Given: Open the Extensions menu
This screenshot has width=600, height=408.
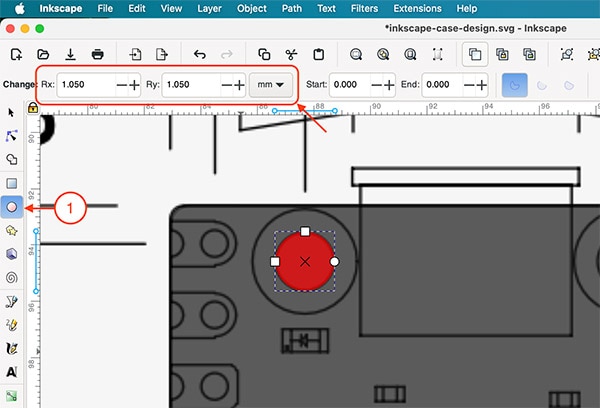Looking at the screenshot, I should pyautogui.click(x=417, y=8).
